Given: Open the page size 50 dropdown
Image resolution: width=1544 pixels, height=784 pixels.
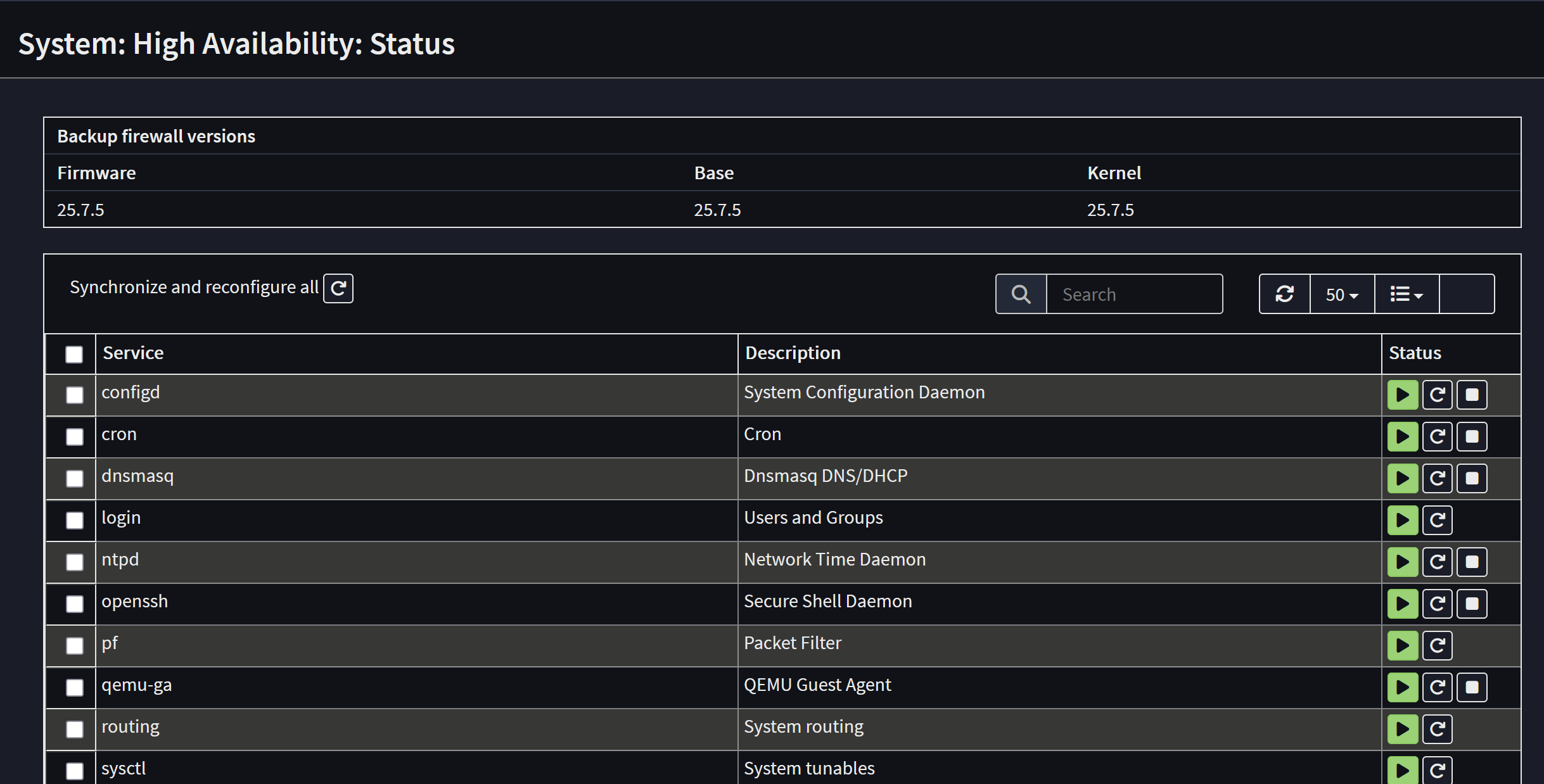Looking at the screenshot, I should coord(1341,293).
